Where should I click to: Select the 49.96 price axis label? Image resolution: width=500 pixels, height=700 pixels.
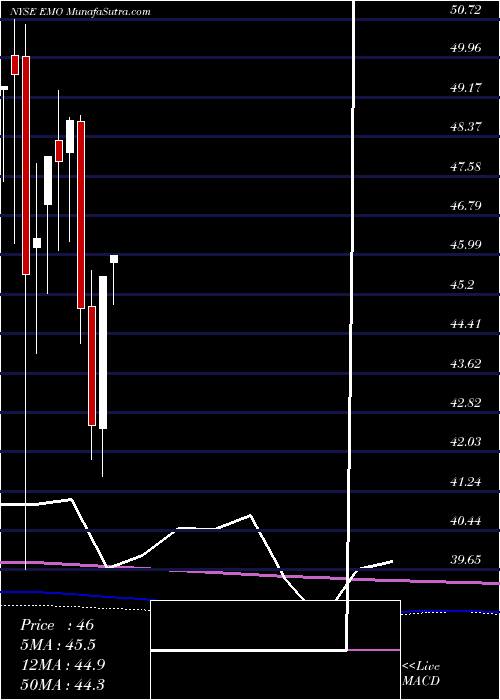(x=466, y=47)
